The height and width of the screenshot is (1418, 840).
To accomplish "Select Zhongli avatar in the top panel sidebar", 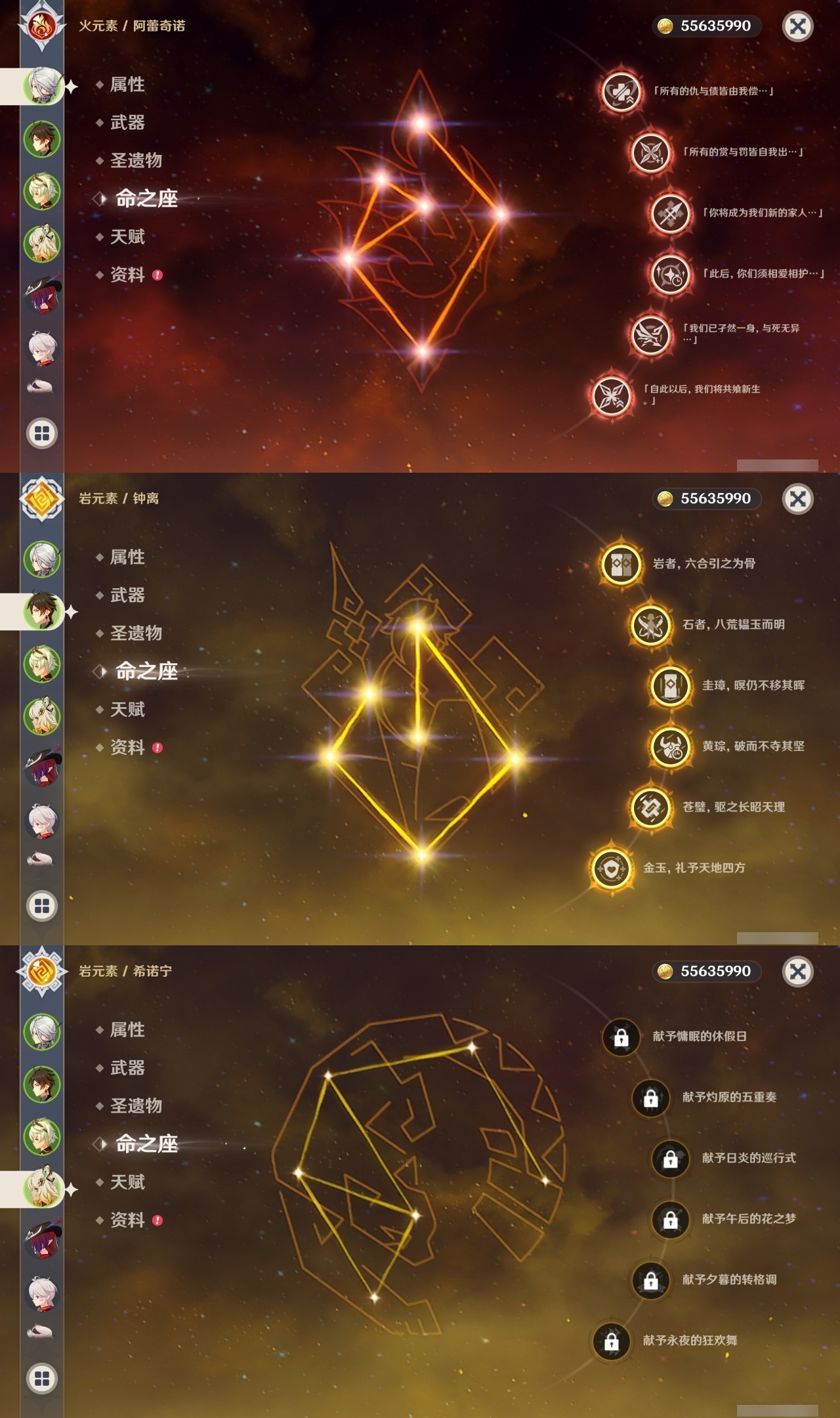I will coord(42,139).
